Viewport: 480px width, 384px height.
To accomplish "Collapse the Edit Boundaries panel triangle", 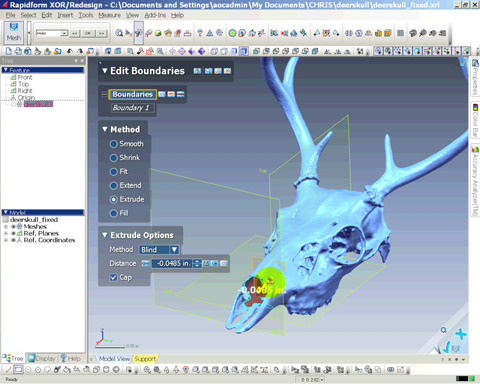I will pos(105,71).
